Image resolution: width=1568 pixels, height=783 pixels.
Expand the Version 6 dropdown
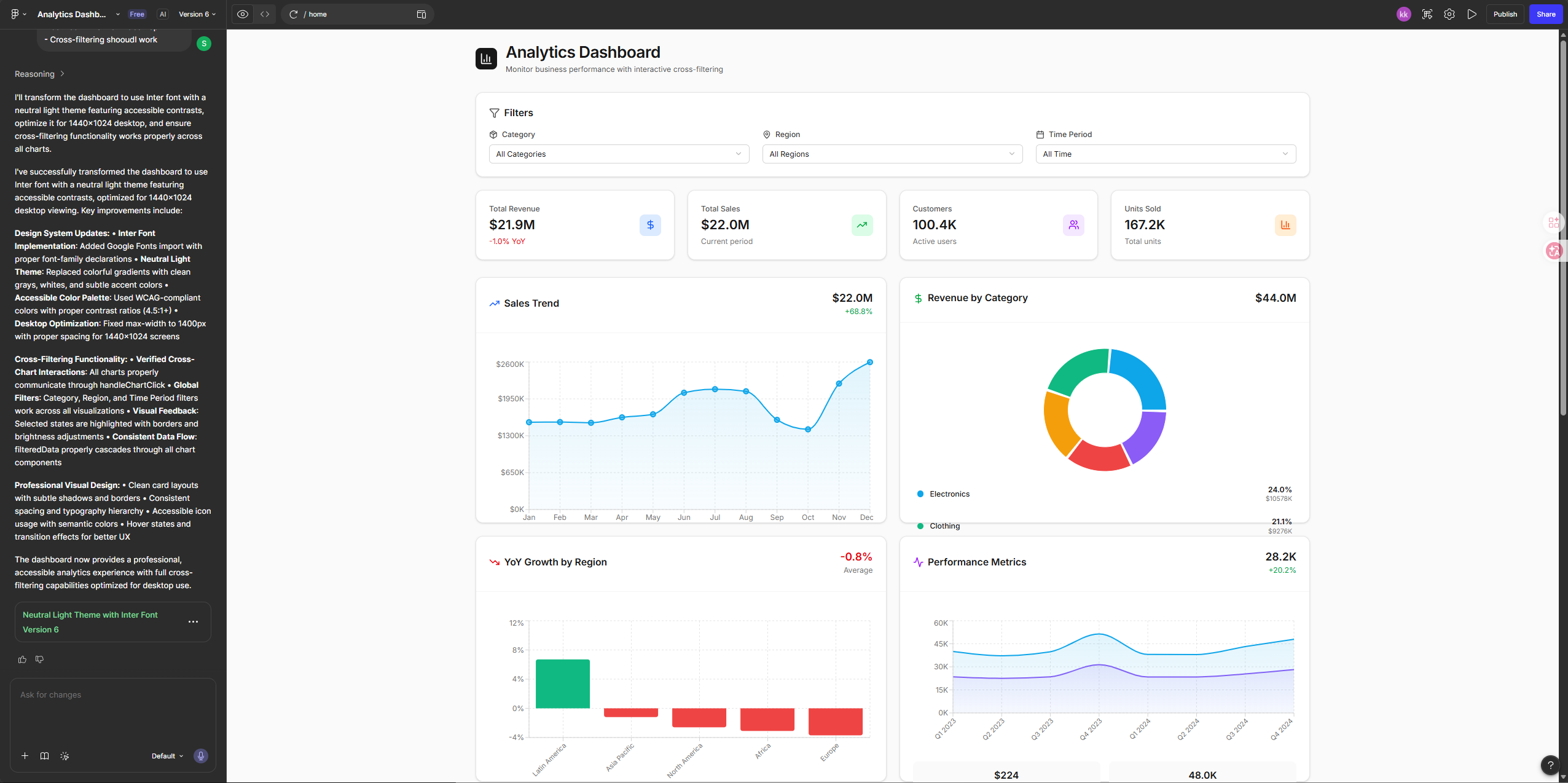[x=197, y=14]
